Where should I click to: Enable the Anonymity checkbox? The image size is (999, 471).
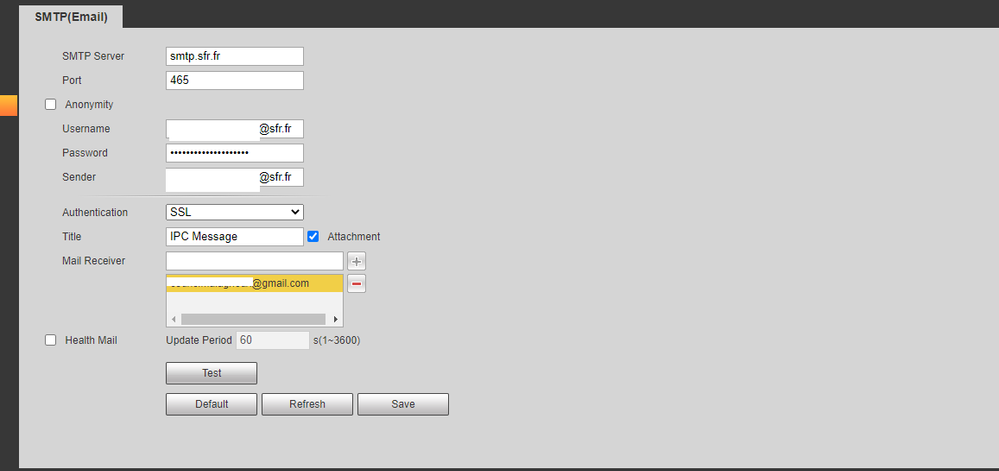51,104
